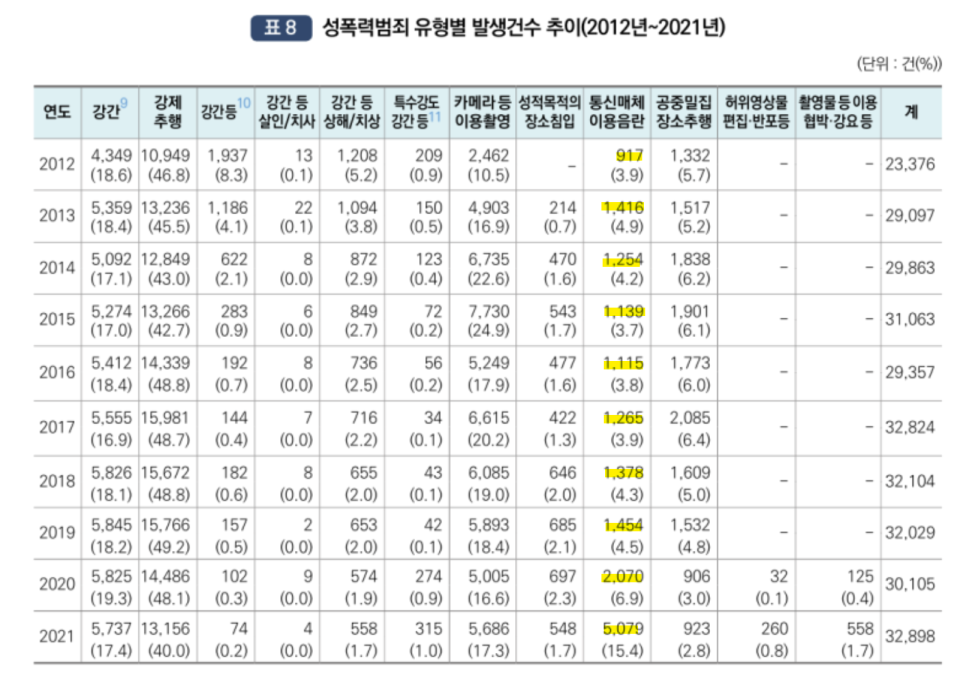Click the 2013 장소침입 value '214'
Screen dimensions: 966x680
pos(562,208)
